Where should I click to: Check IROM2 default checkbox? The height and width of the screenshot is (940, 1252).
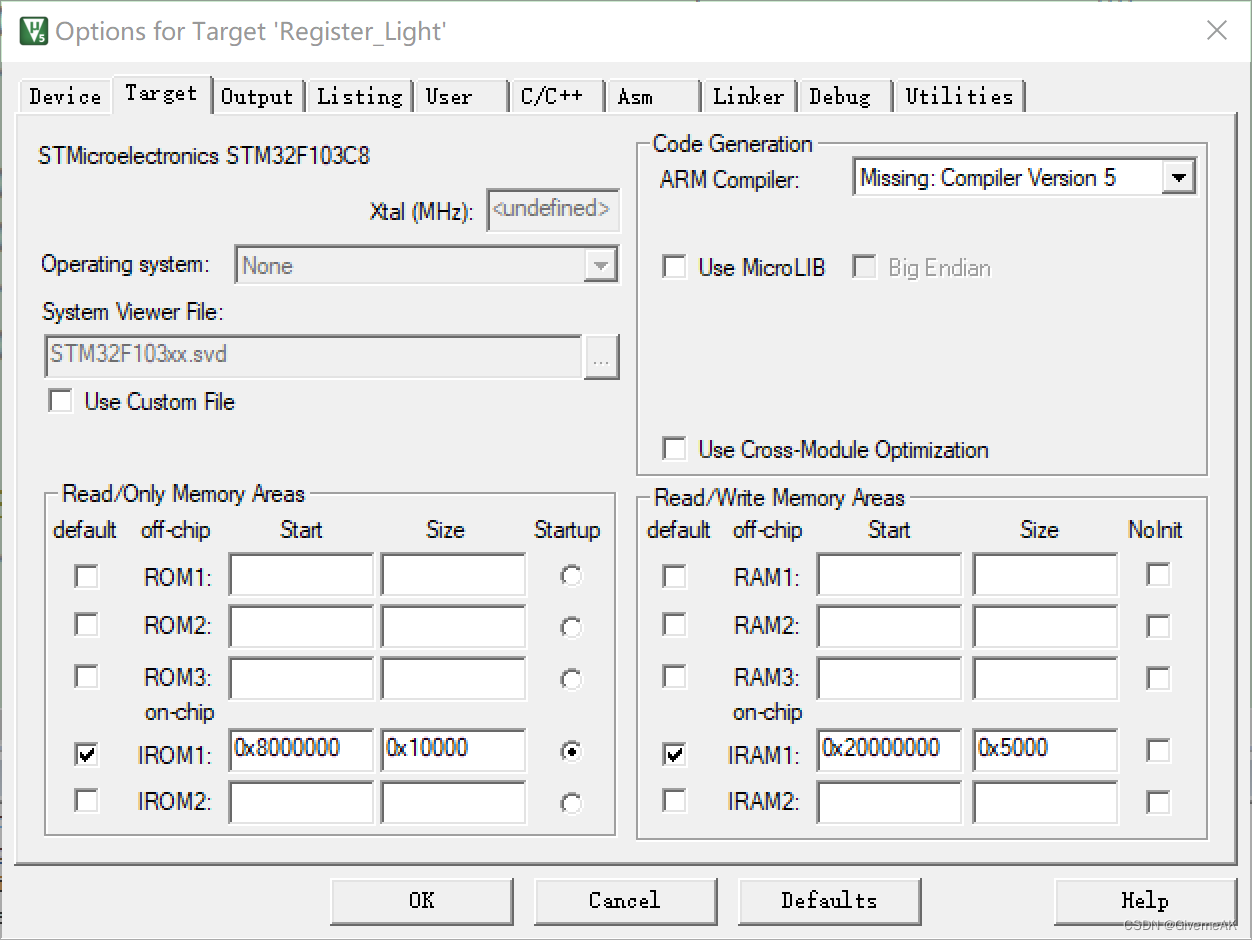point(87,800)
